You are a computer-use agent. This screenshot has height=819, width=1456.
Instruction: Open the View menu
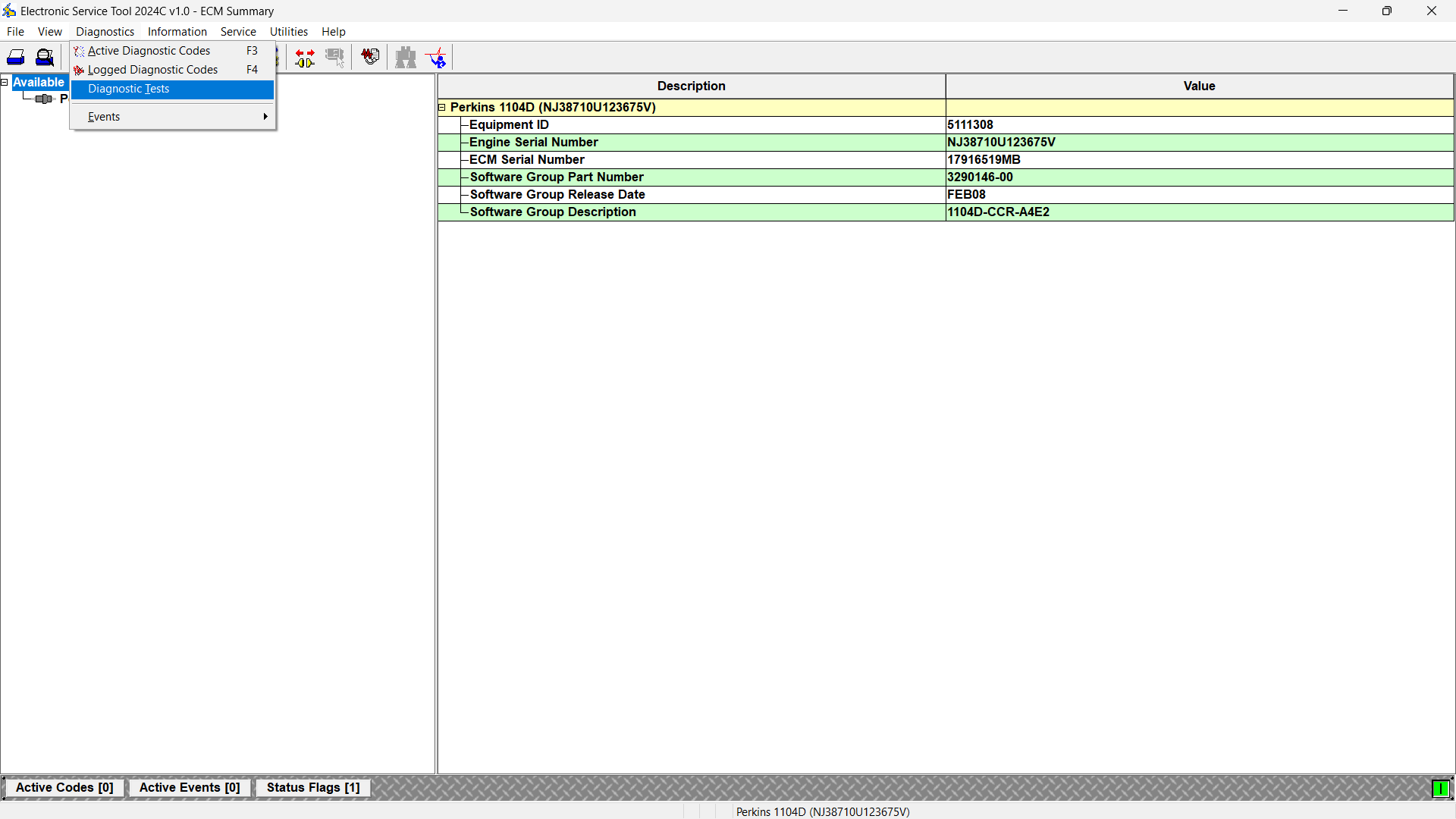pos(50,32)
